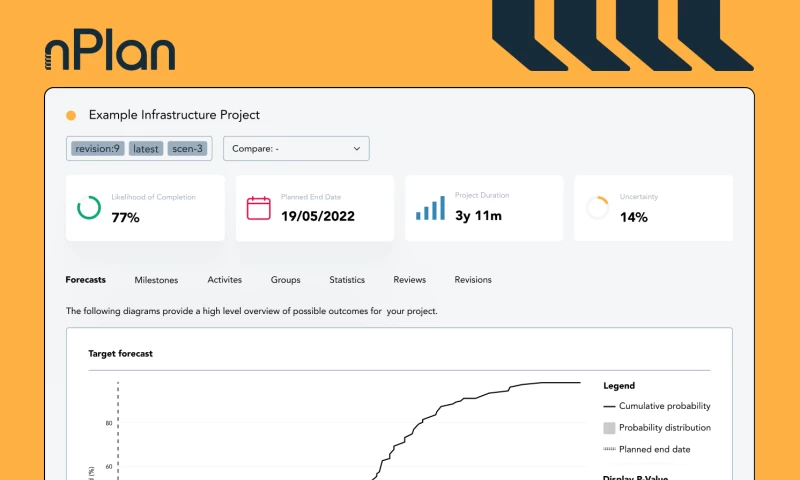Click the nPlan logo
Image resolution: width=800 pixels, height=480 pixels.
click(x=110, y=53)
